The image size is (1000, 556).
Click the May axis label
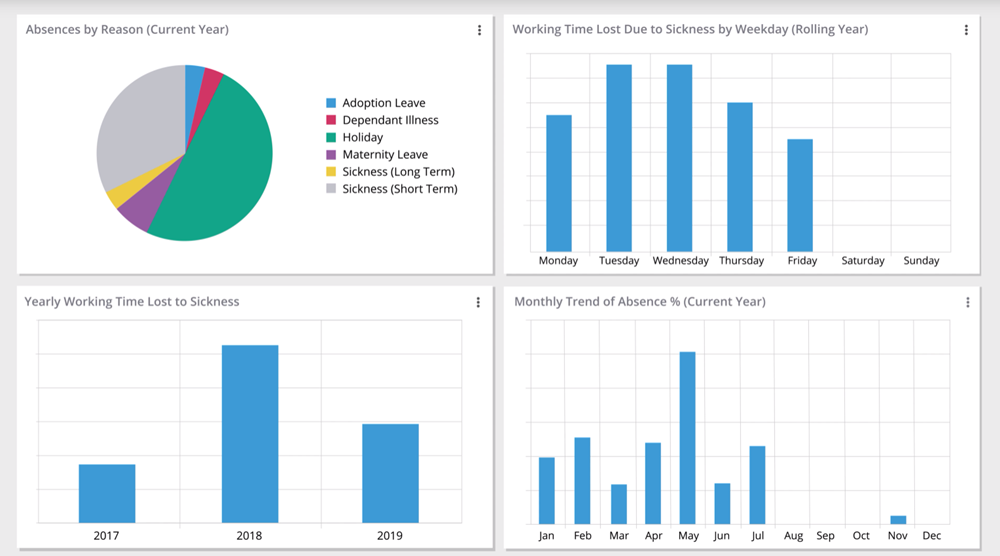688,536
